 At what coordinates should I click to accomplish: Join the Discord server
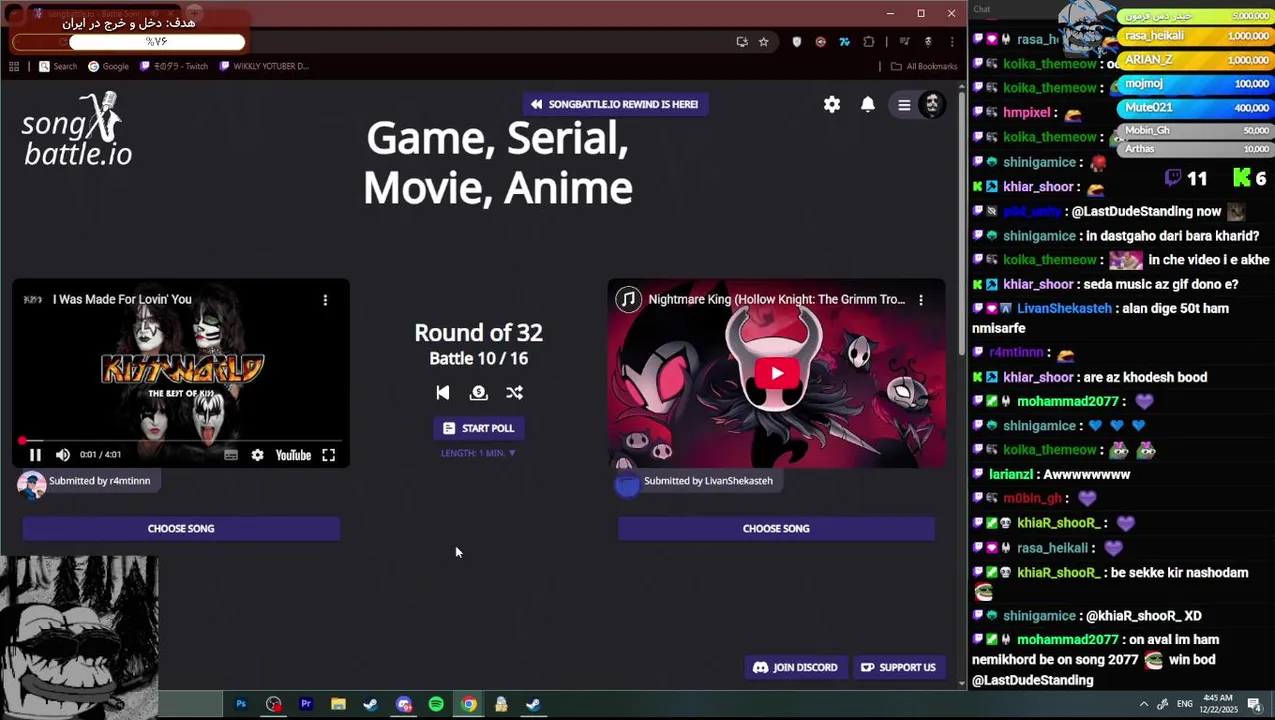point(795,667)
